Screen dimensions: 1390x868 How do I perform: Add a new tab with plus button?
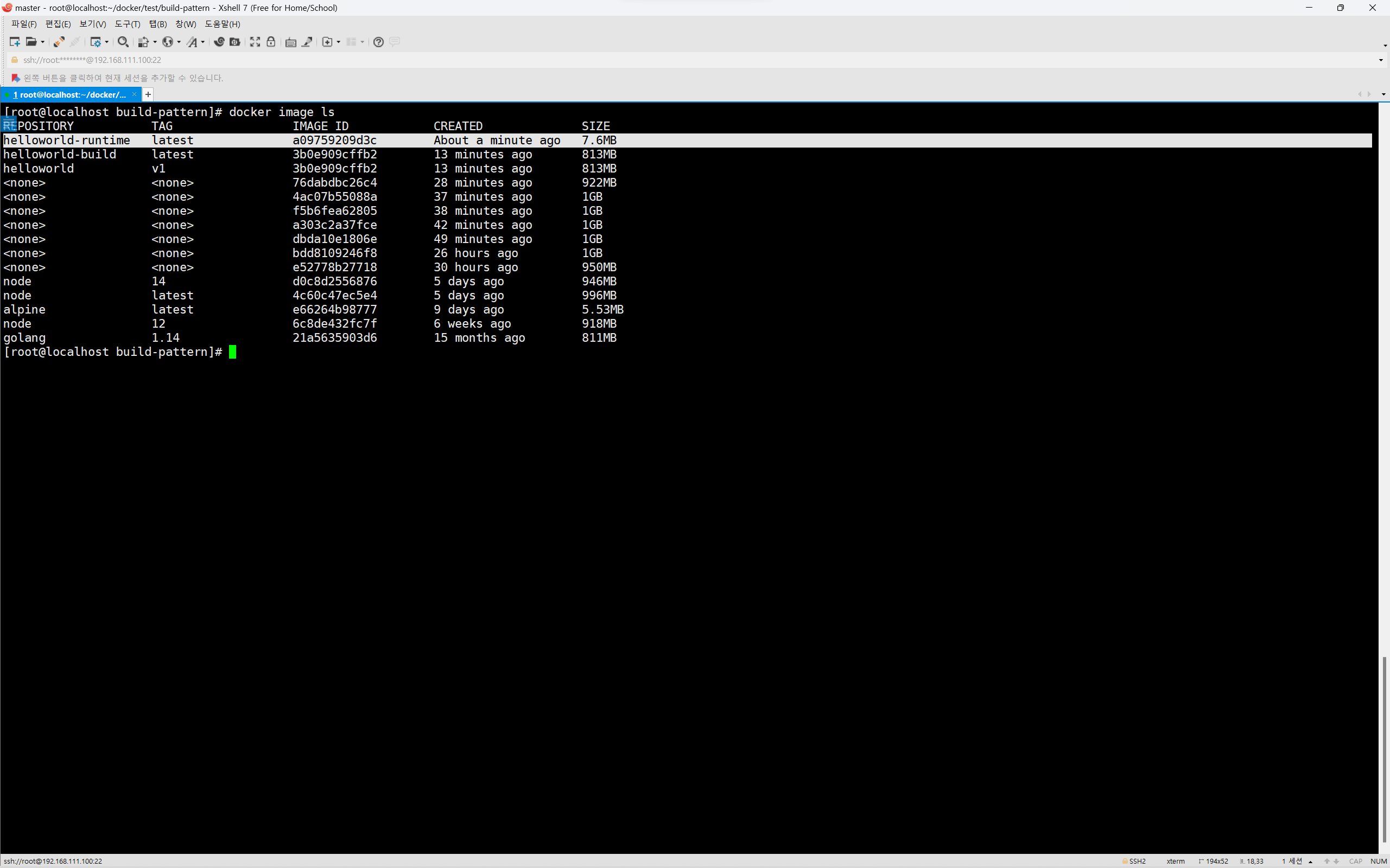point(148,94)
